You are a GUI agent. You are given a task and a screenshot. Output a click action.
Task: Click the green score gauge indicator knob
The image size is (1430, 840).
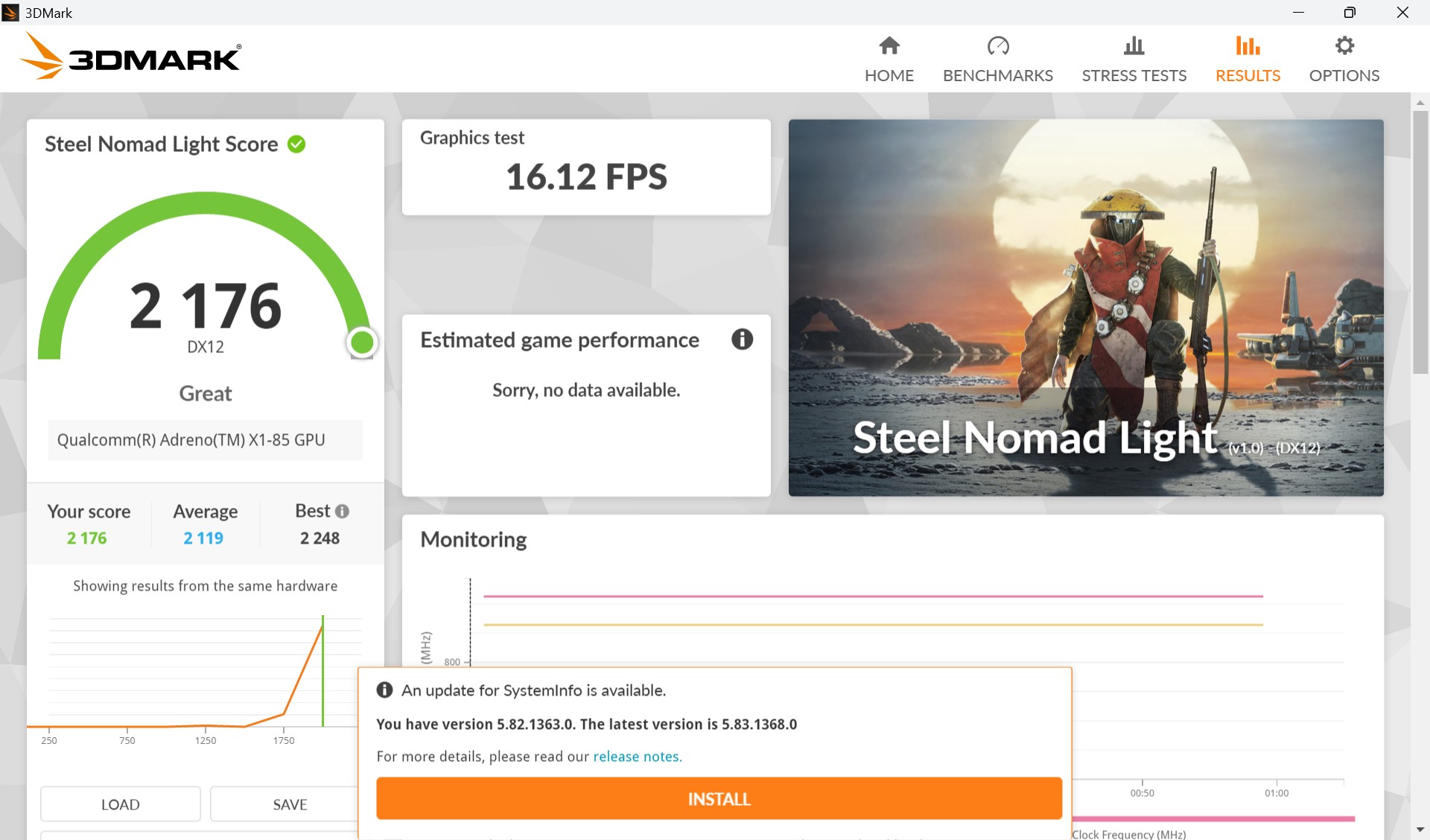[x=362, y=343]
